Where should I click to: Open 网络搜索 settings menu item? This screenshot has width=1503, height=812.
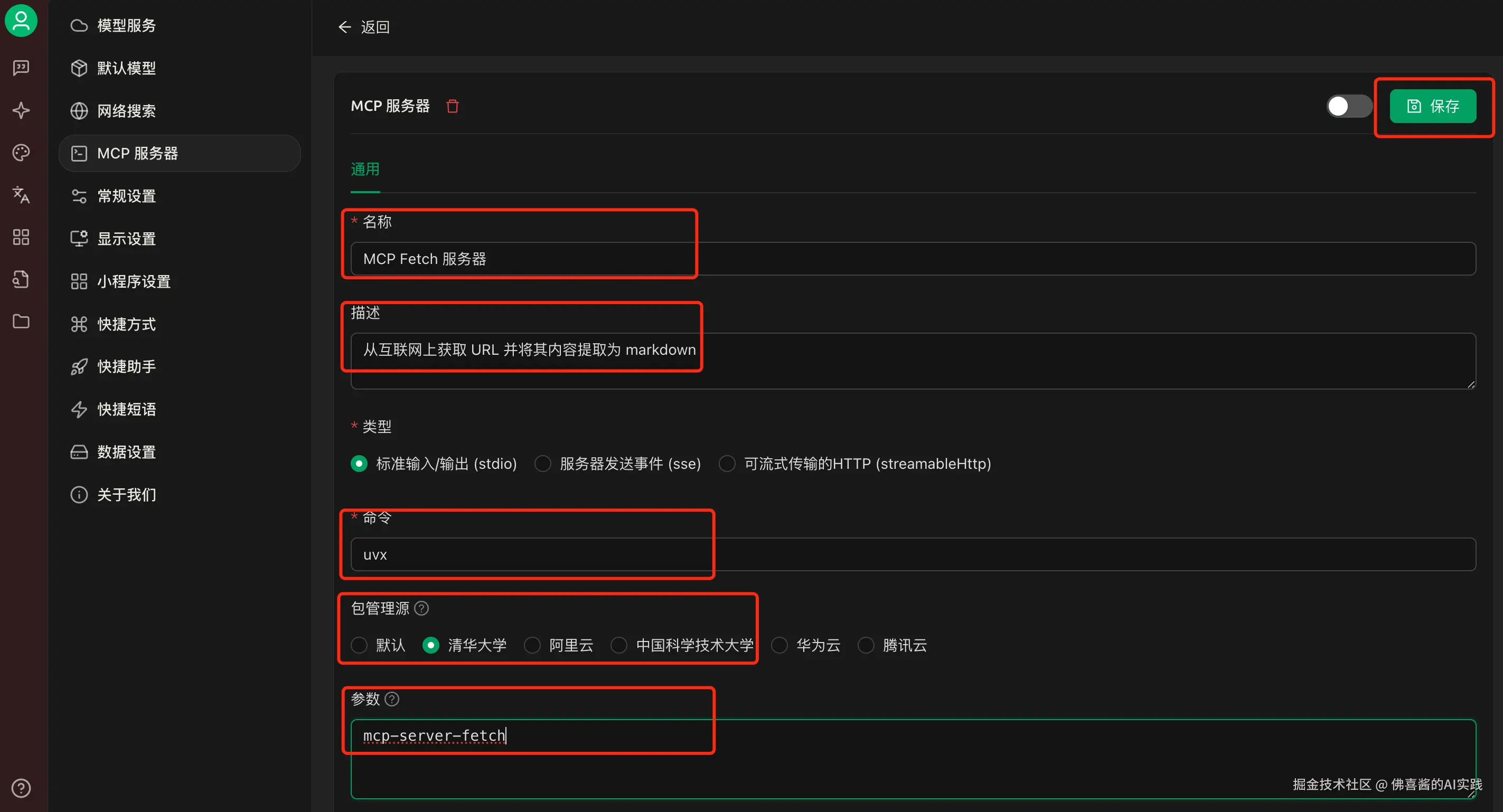click(x=126, y=111)
